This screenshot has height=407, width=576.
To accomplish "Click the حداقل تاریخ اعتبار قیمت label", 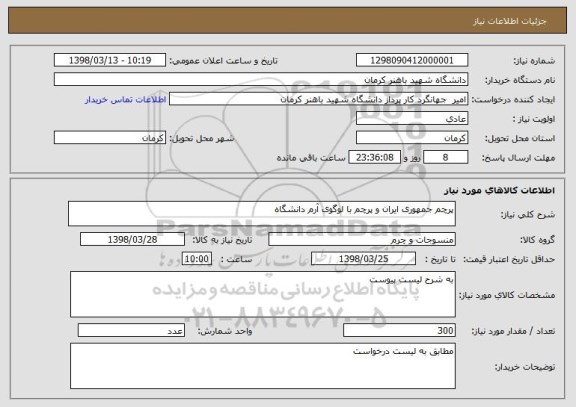I will point(509,259).
